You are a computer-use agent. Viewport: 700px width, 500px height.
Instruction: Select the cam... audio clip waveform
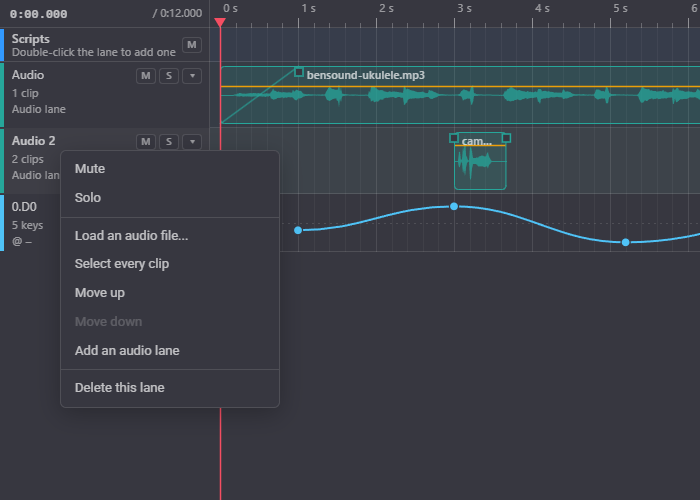[480, 162]
